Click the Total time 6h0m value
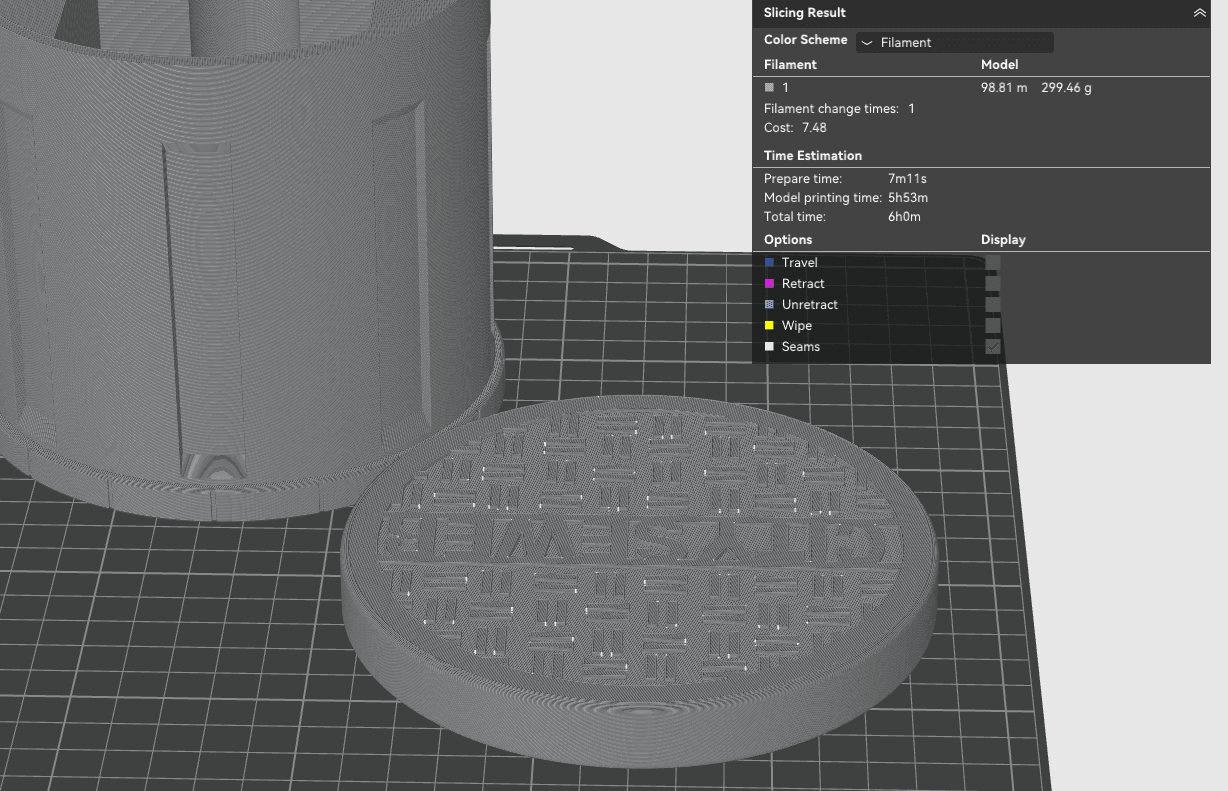Viewport: 1228px width, 791px height. pos(904,217)
